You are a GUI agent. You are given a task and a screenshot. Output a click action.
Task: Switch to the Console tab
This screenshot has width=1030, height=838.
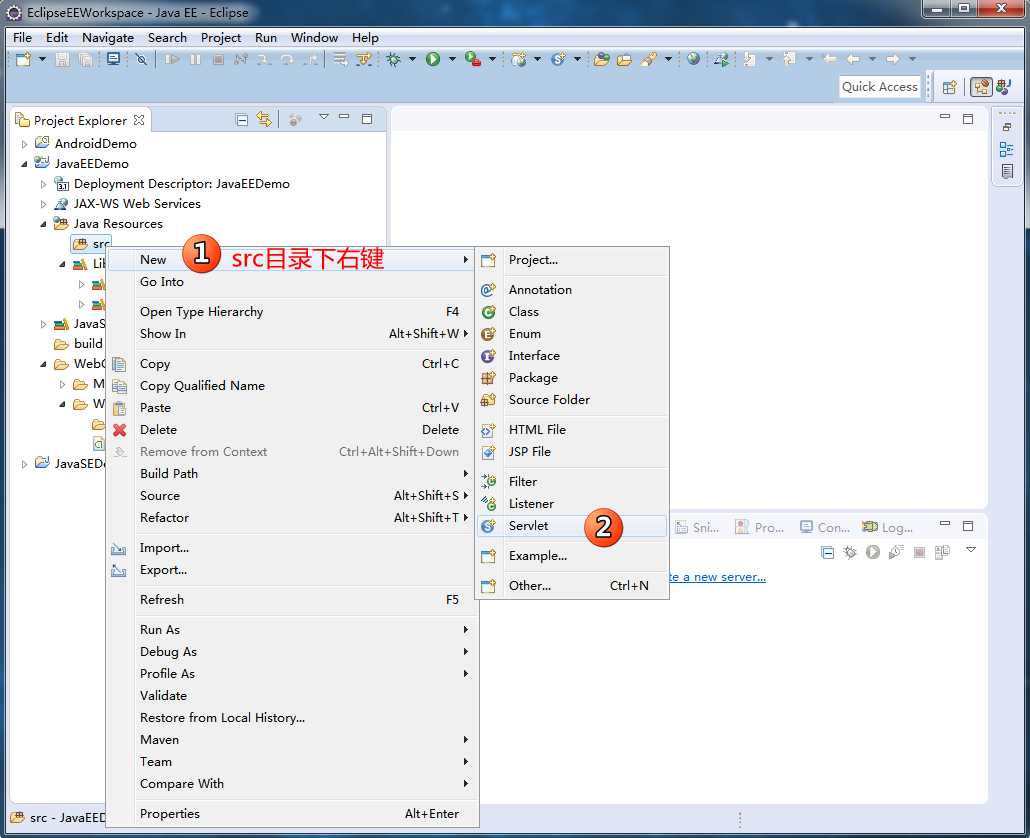pyautogui.click(x=825, y=527)
